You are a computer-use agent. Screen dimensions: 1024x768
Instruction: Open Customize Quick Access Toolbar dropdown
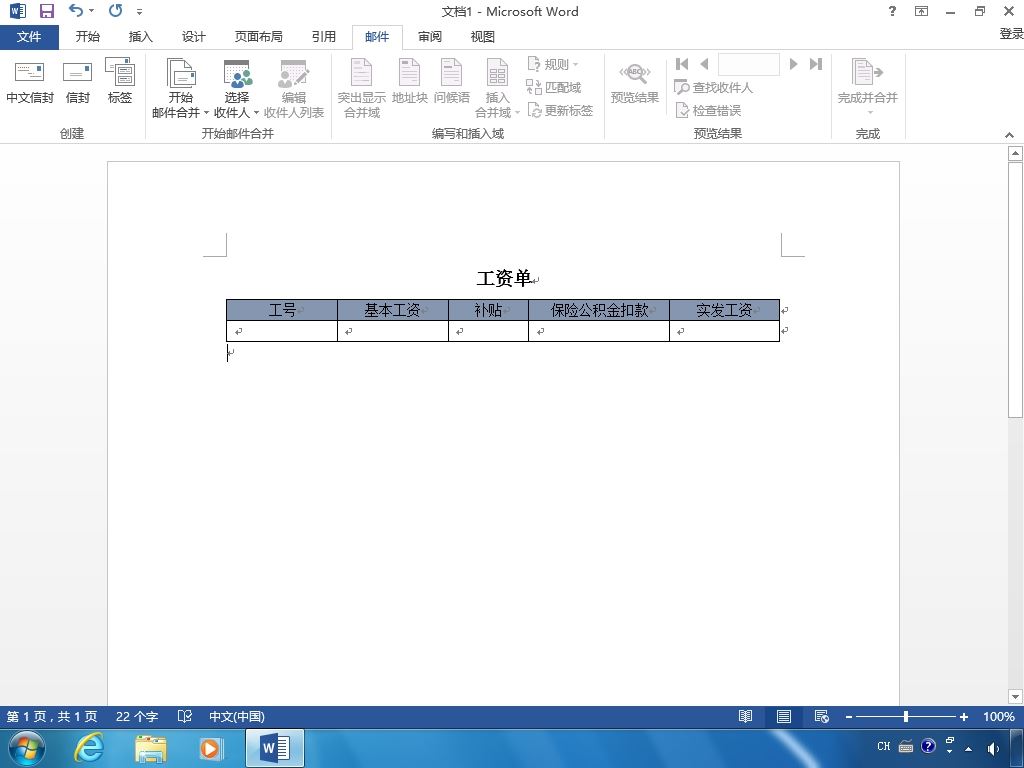coord(140,12)
